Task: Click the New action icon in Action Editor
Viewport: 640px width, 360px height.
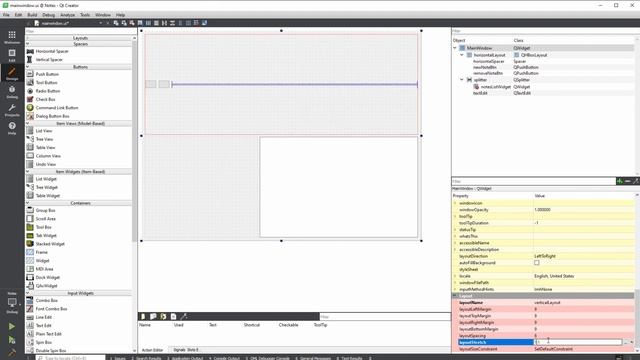Action: tap(143, 316)
